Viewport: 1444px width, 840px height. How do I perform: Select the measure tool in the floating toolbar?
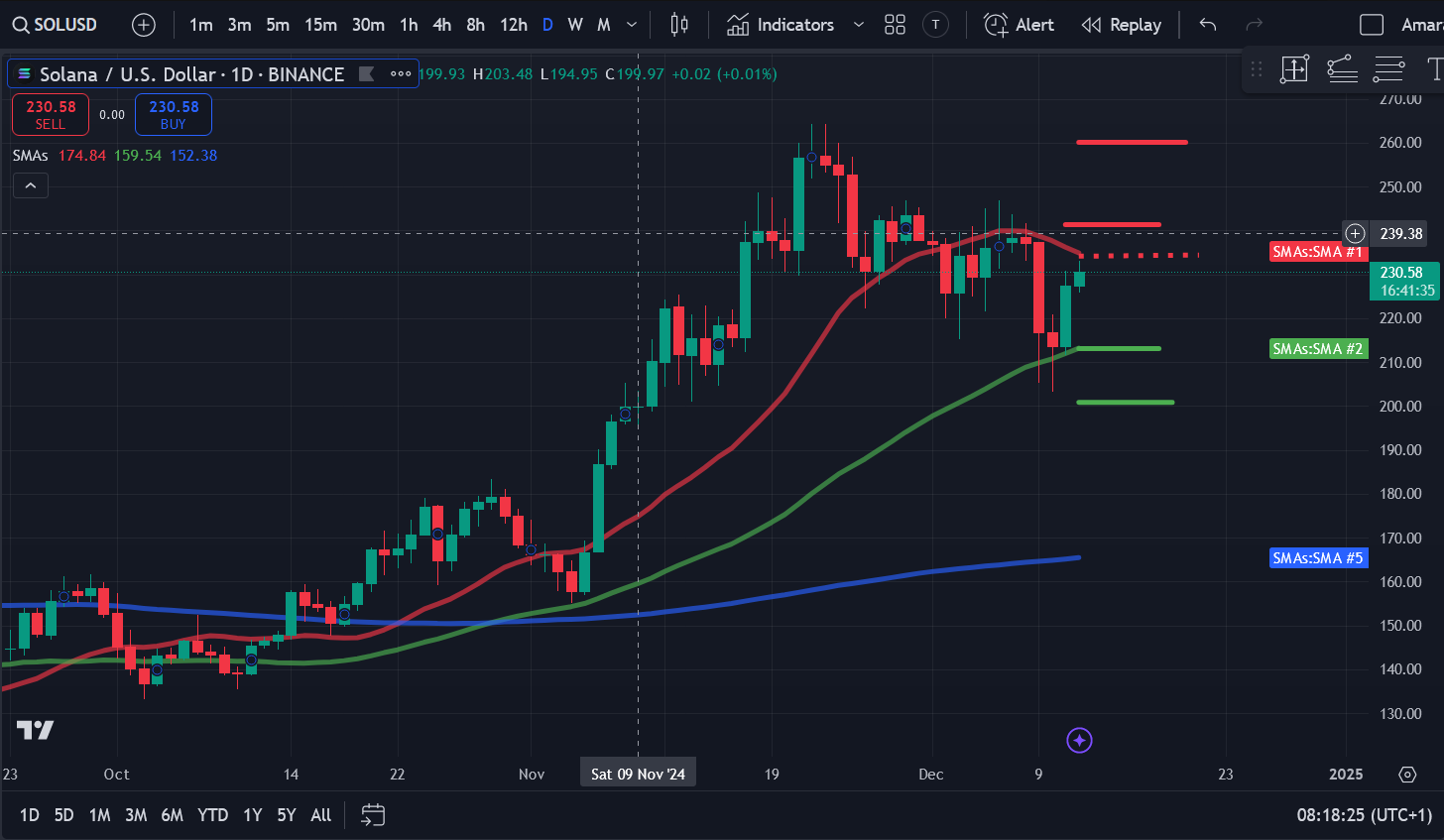click(x=1294, y=68)
